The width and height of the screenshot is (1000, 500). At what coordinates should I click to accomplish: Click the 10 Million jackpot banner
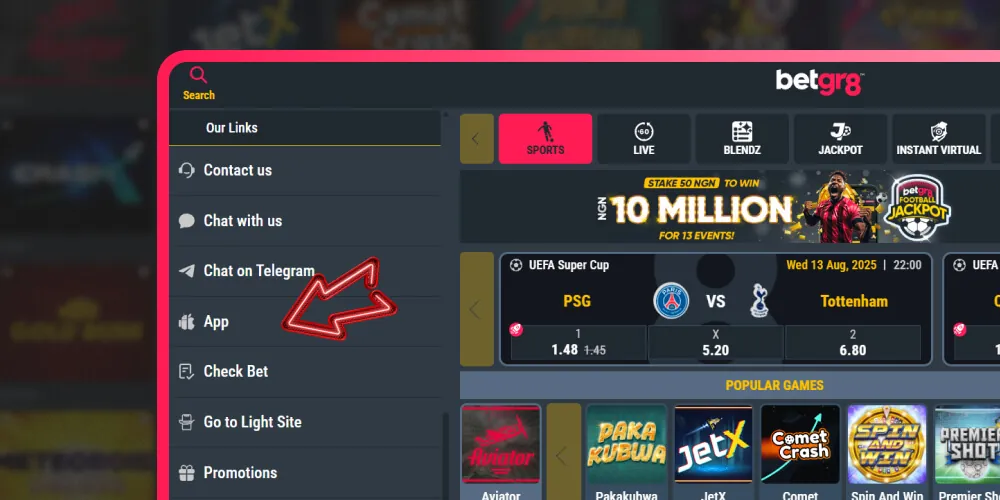click(730, 206)
